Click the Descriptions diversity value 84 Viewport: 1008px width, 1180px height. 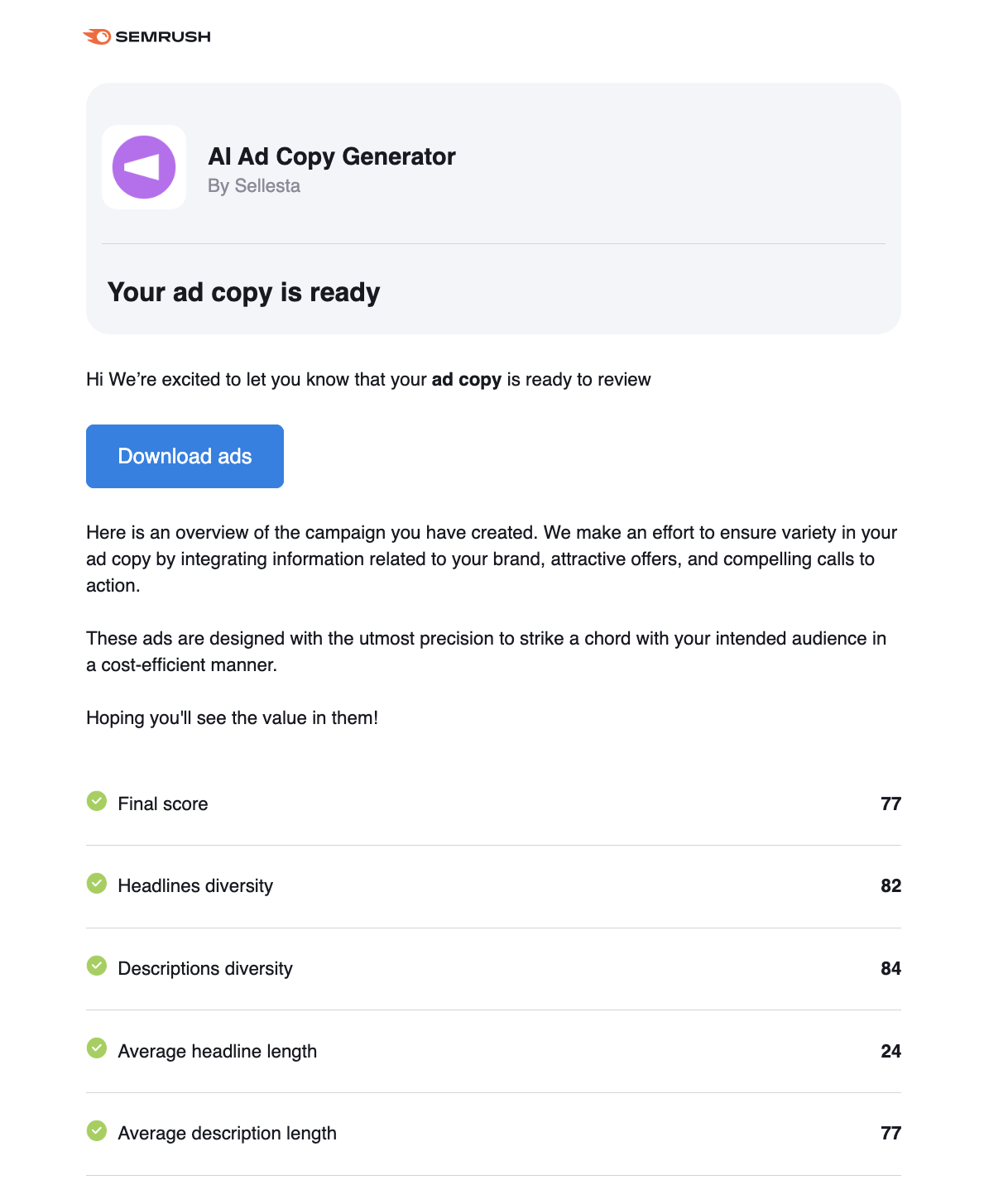point(890,969)
